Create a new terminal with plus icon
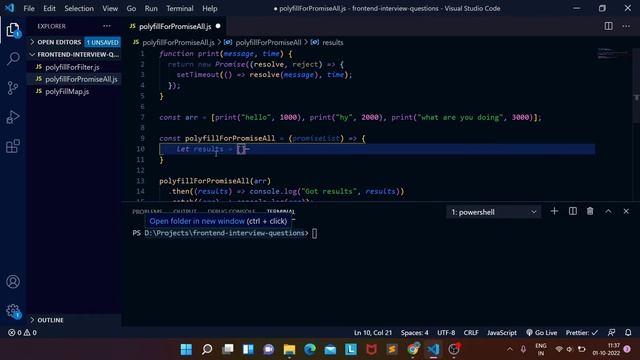This screenshot has height=360, width=640. [x=554, y=211]
